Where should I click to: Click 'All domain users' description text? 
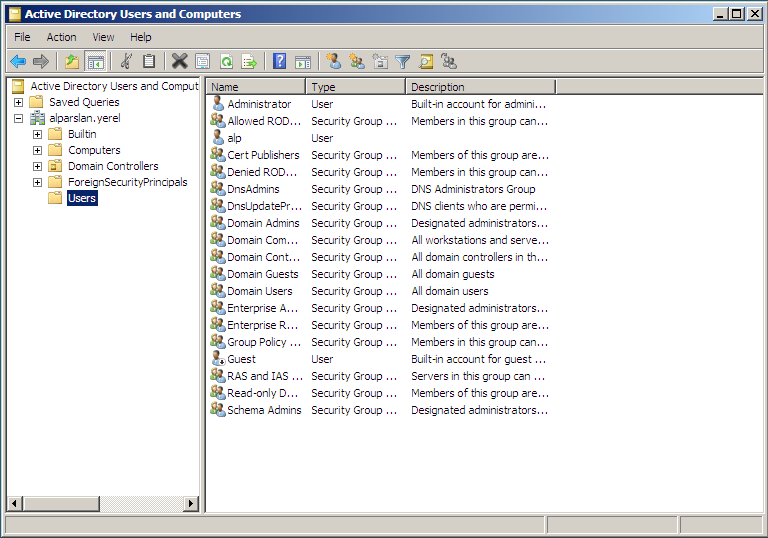pyautogui.click(x=450, y=291)
